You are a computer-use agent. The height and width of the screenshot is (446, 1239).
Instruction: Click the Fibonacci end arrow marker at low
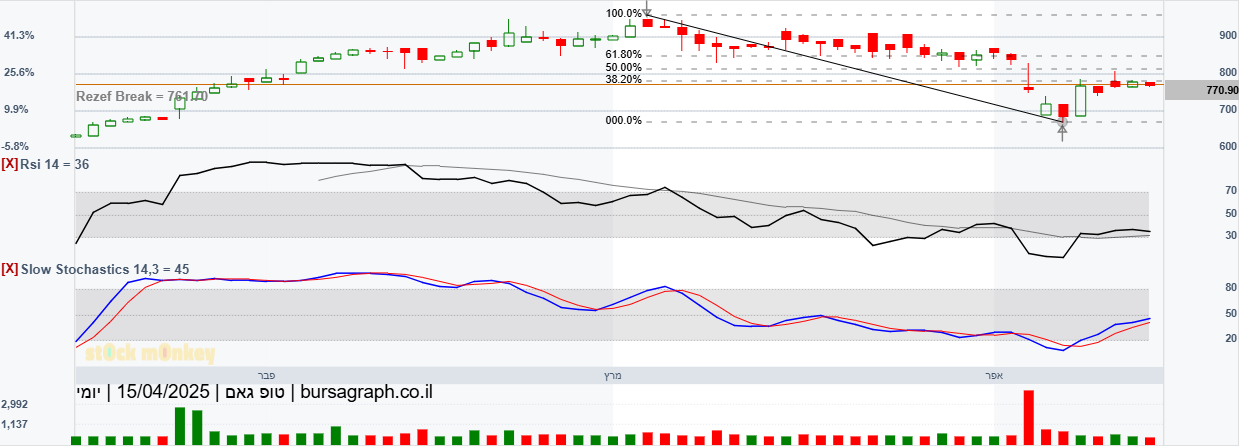(1062, 127)
